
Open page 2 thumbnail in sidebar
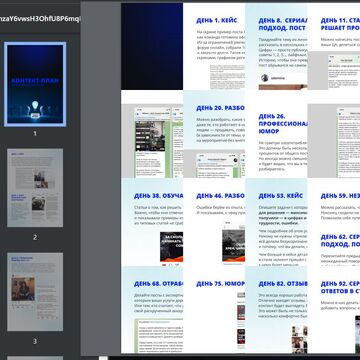(35, 188)
